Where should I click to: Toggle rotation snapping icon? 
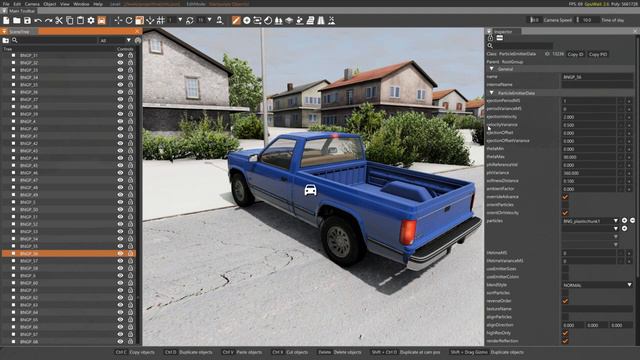tap(190, 20)
